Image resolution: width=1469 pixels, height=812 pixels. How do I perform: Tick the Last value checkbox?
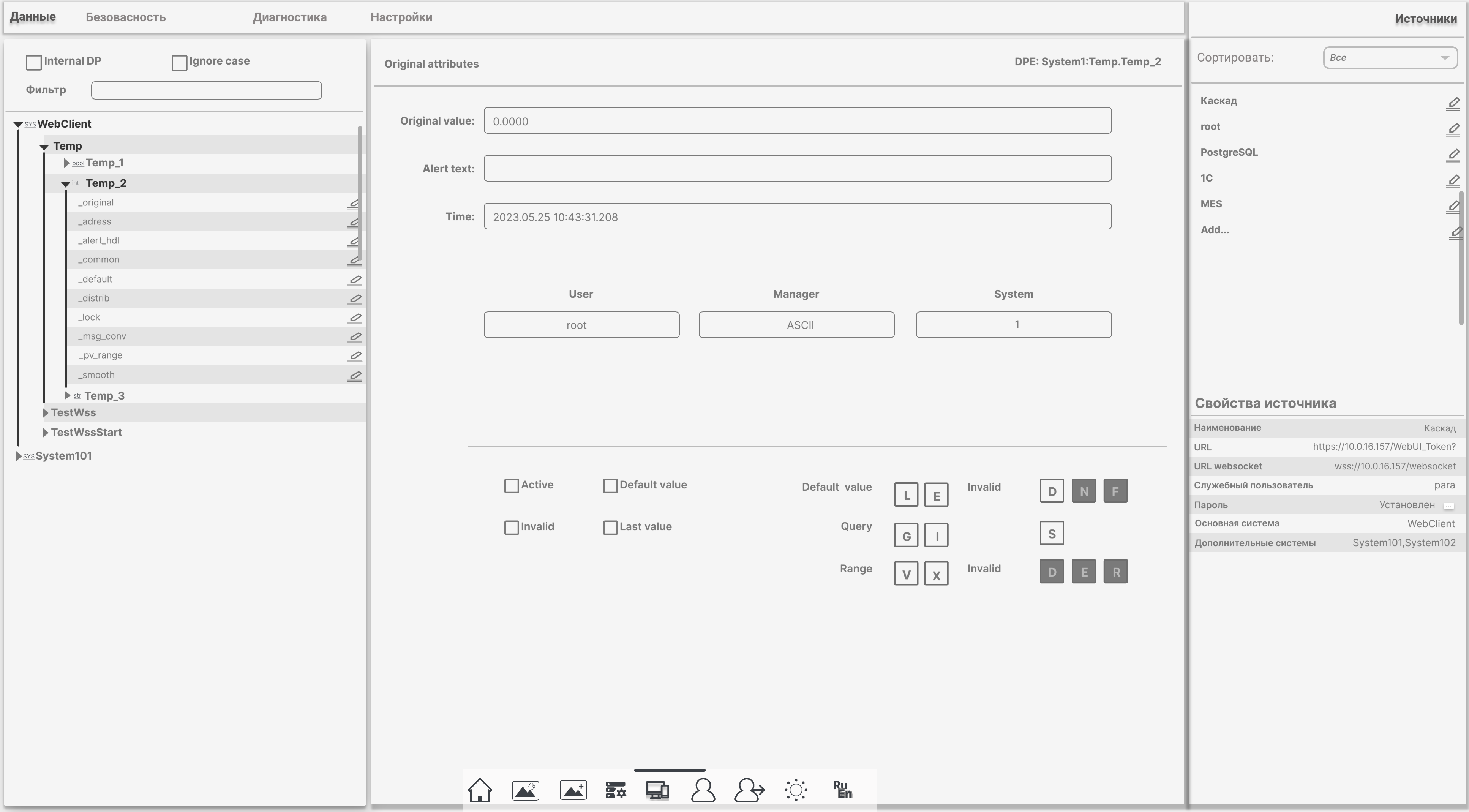pyautogui.click(x=610, y=528)
